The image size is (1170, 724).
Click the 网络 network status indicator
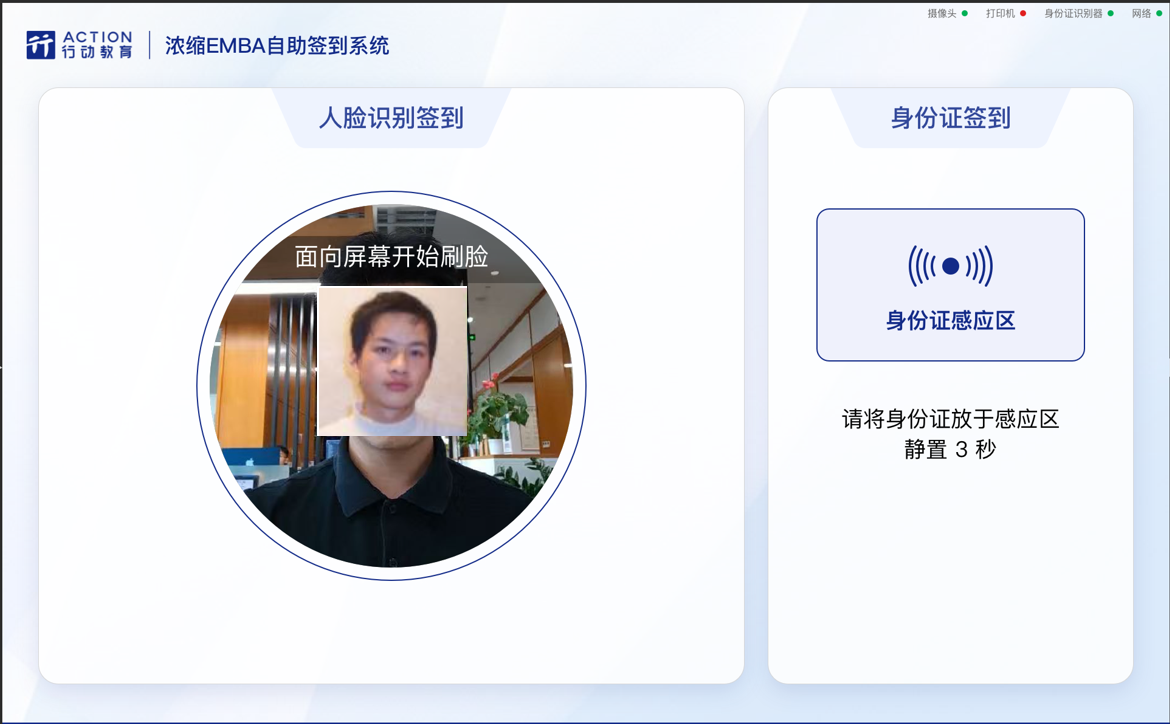pos(1146,13)
